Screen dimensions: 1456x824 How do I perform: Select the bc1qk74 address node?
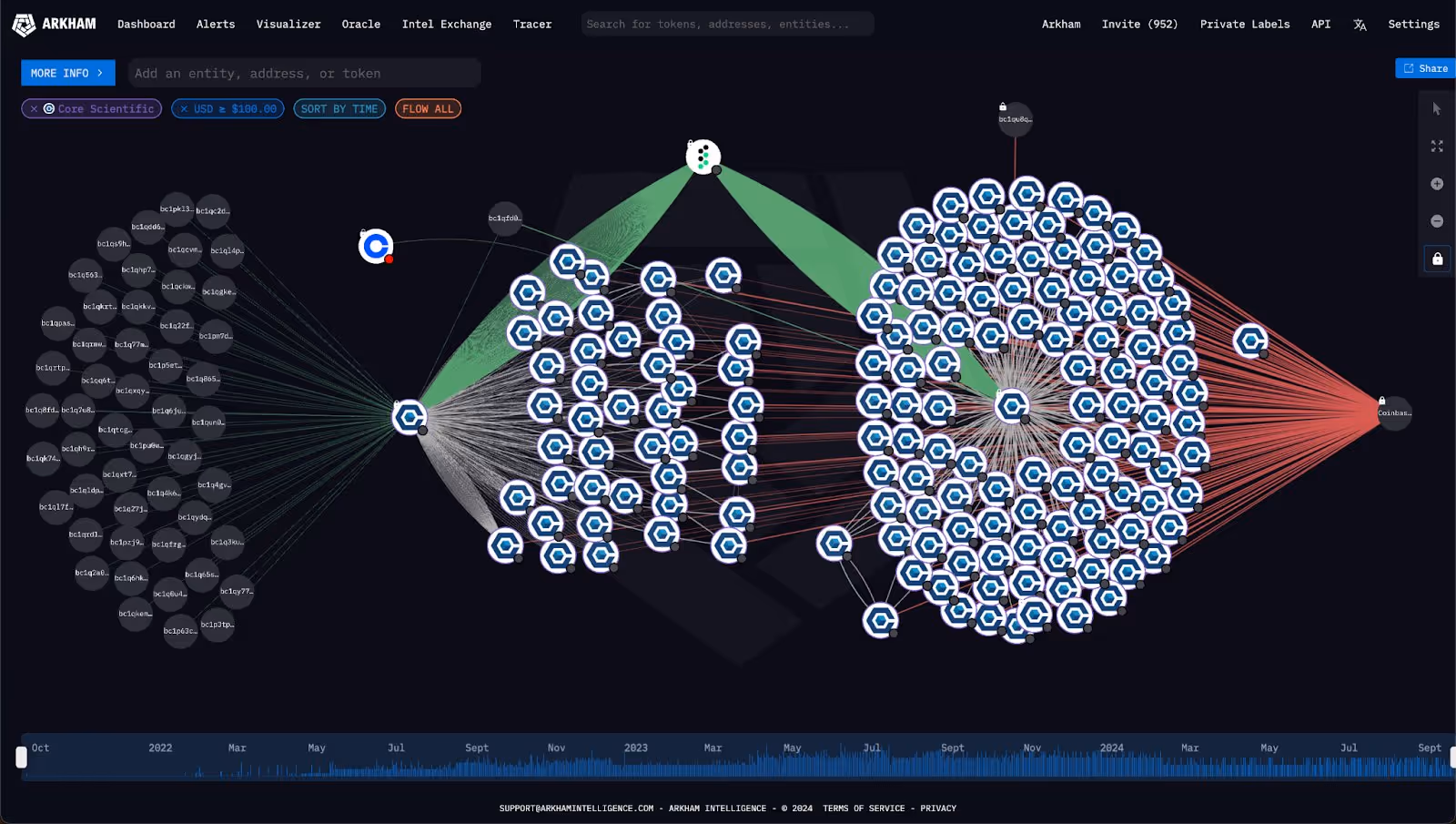(43, 459)
